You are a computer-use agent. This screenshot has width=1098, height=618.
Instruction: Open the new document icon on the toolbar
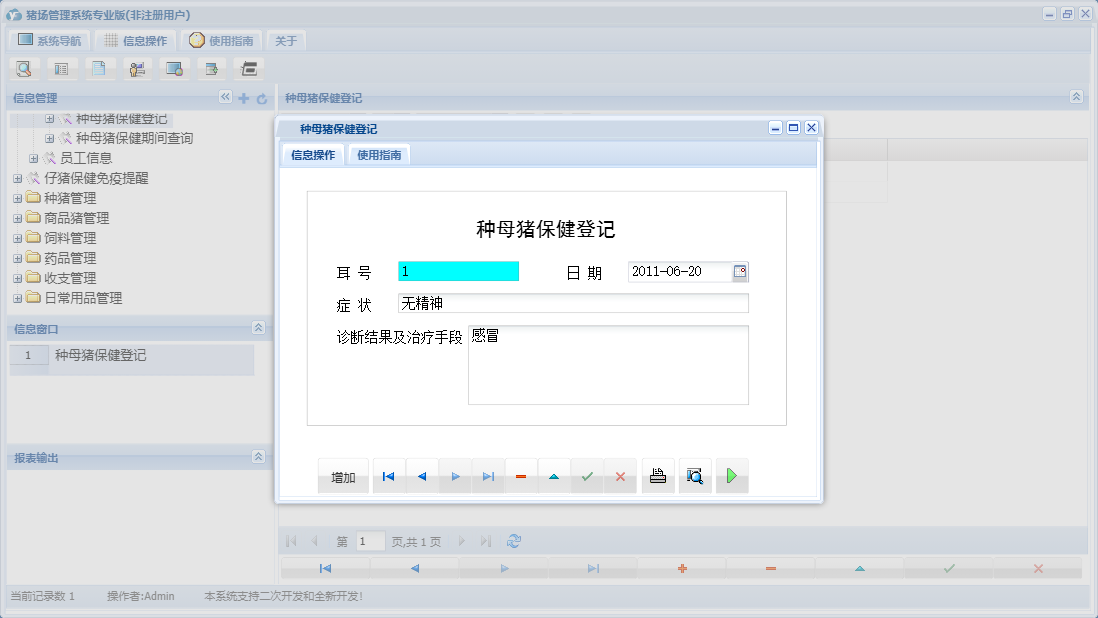(x=100, y=68)
